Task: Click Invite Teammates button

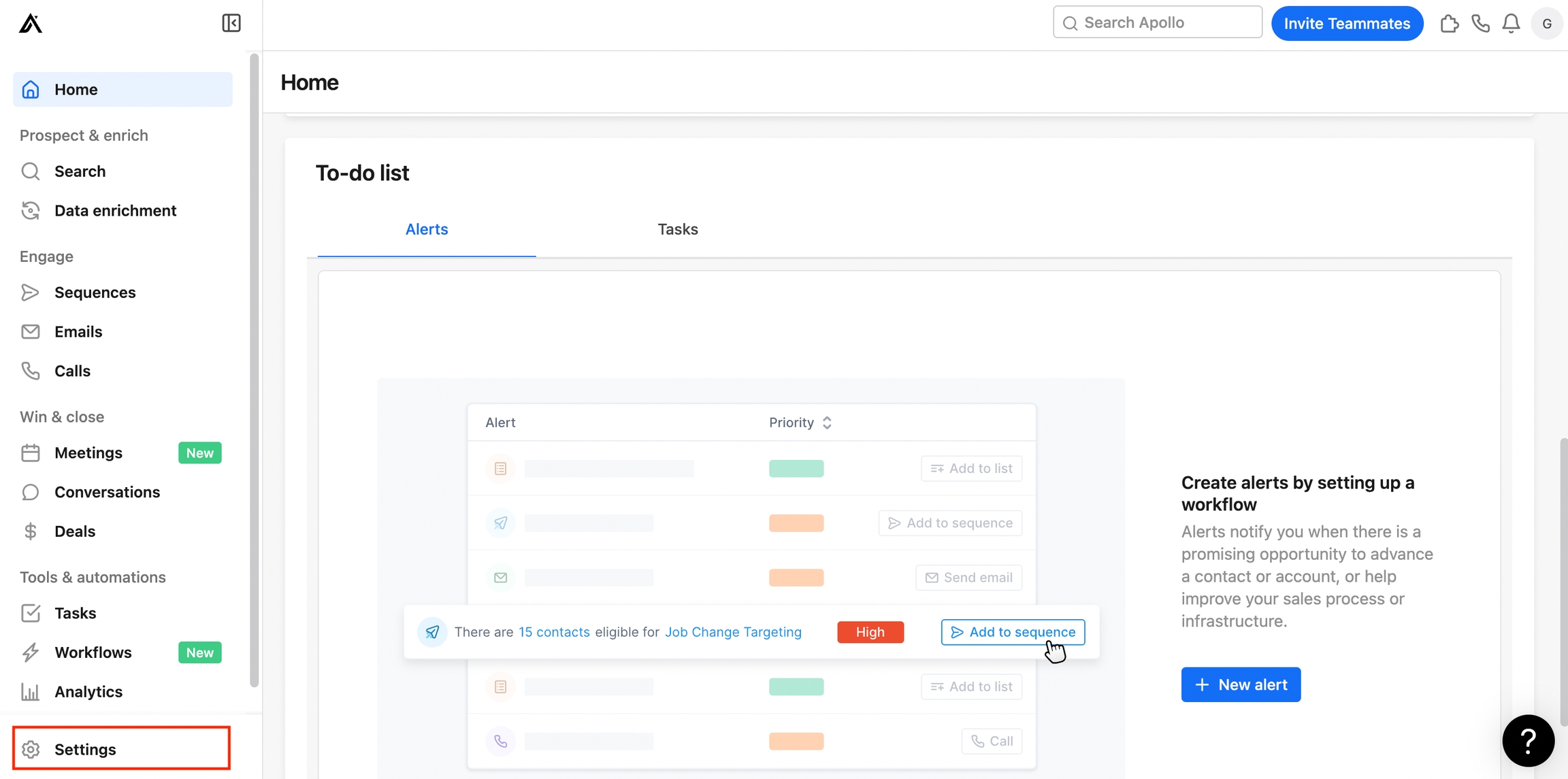Action: click(x=1347, y=24)
